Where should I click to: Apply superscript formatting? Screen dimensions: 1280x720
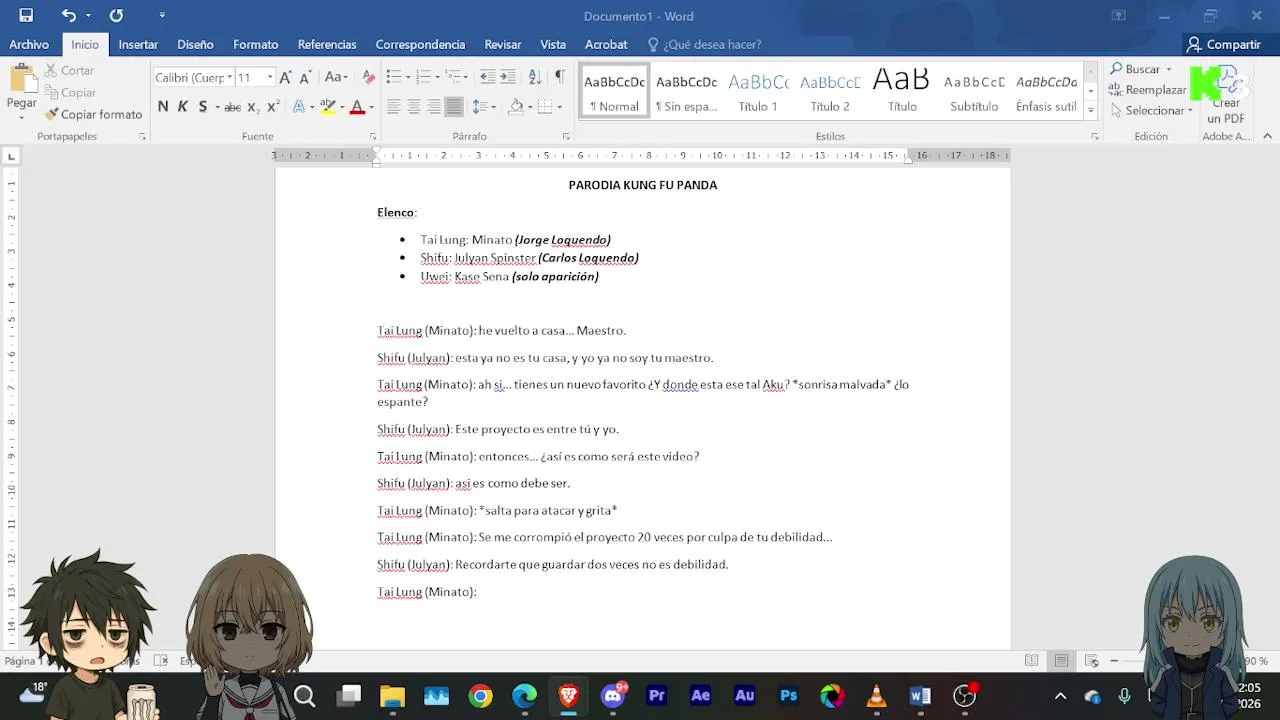pyautogui.click(x=272, y=107)
